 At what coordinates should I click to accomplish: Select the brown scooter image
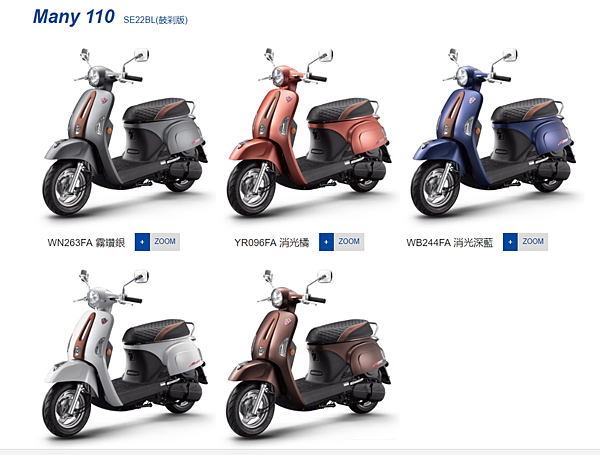(309, 354)
